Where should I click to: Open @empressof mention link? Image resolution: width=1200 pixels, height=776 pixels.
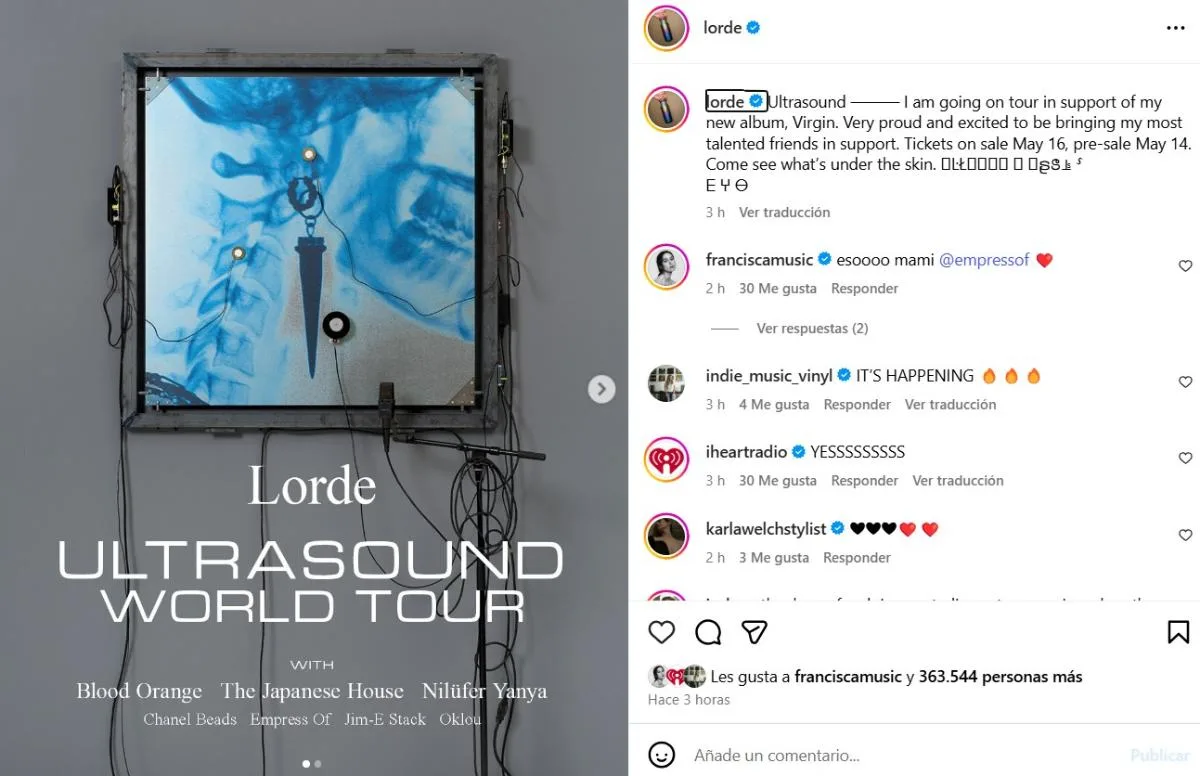984,260
